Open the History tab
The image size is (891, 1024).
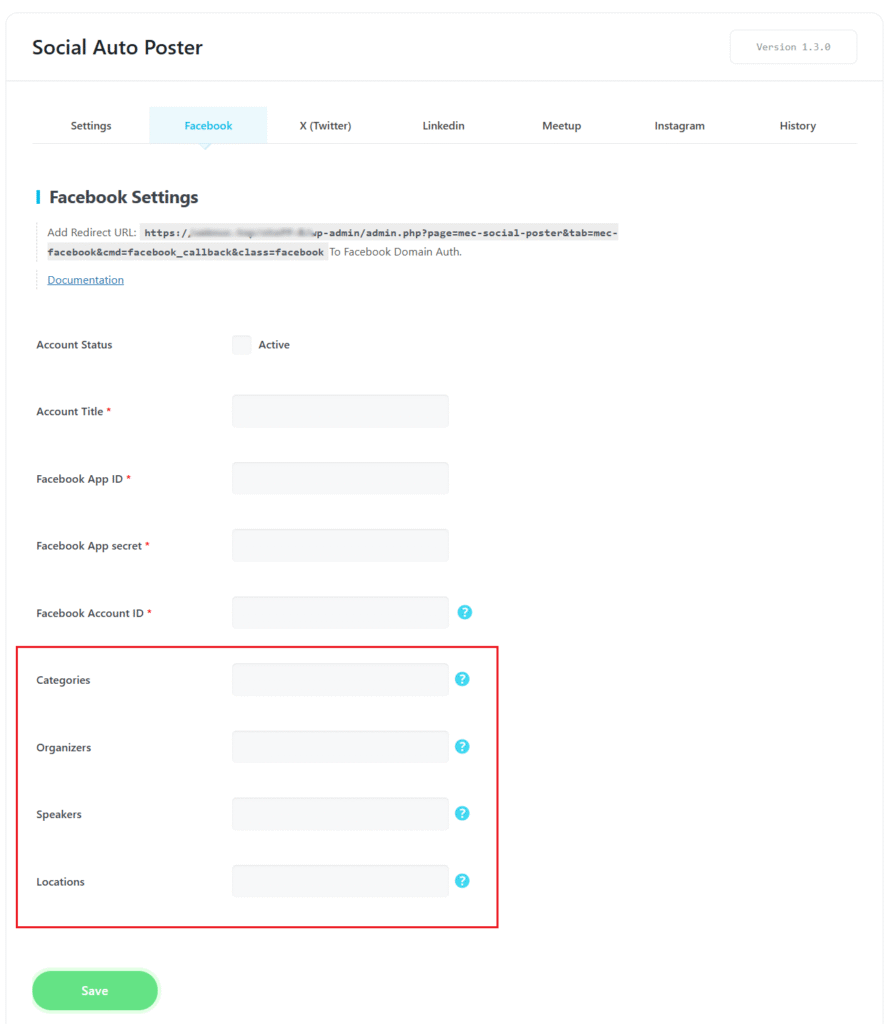797,126
